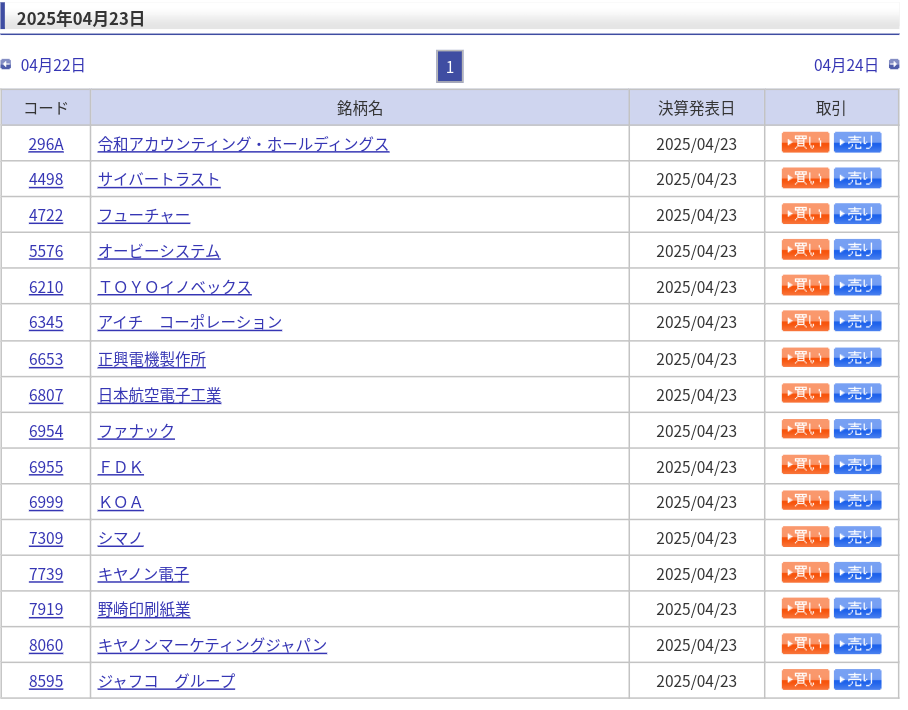Click 買い button in ＦＤＫ row

coord(805,465)
